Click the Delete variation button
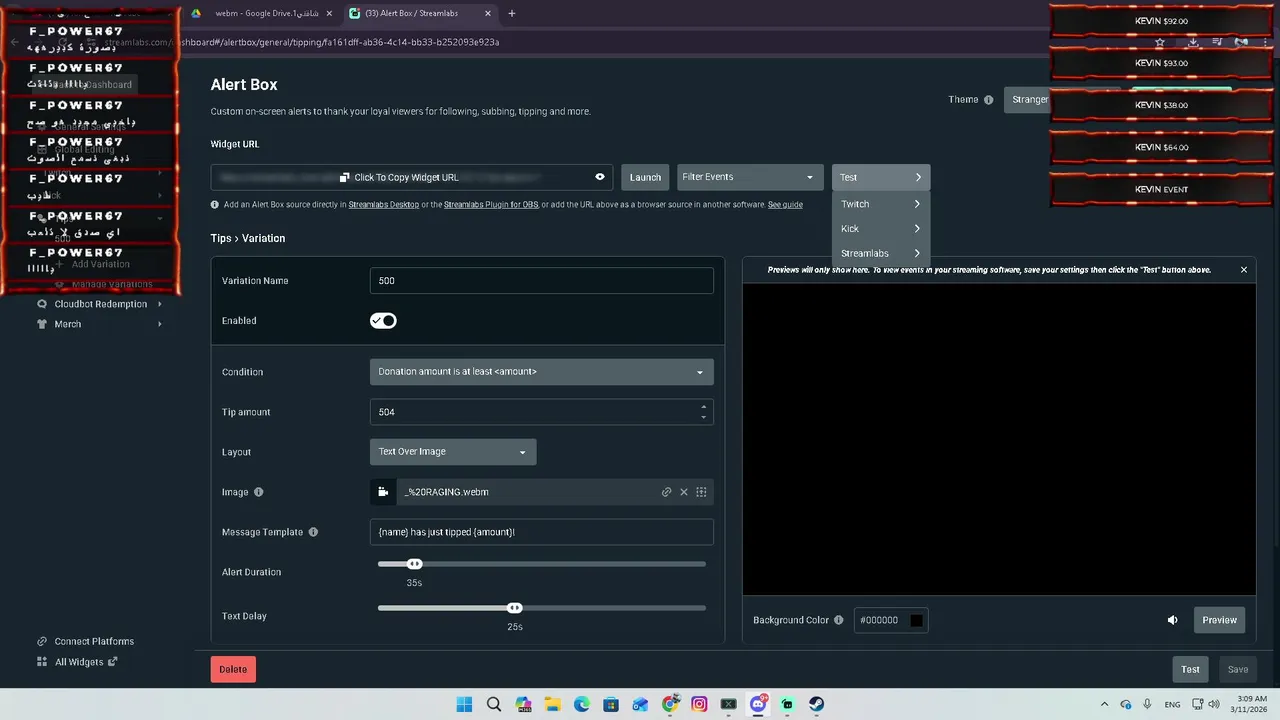 tap(233, 670)
